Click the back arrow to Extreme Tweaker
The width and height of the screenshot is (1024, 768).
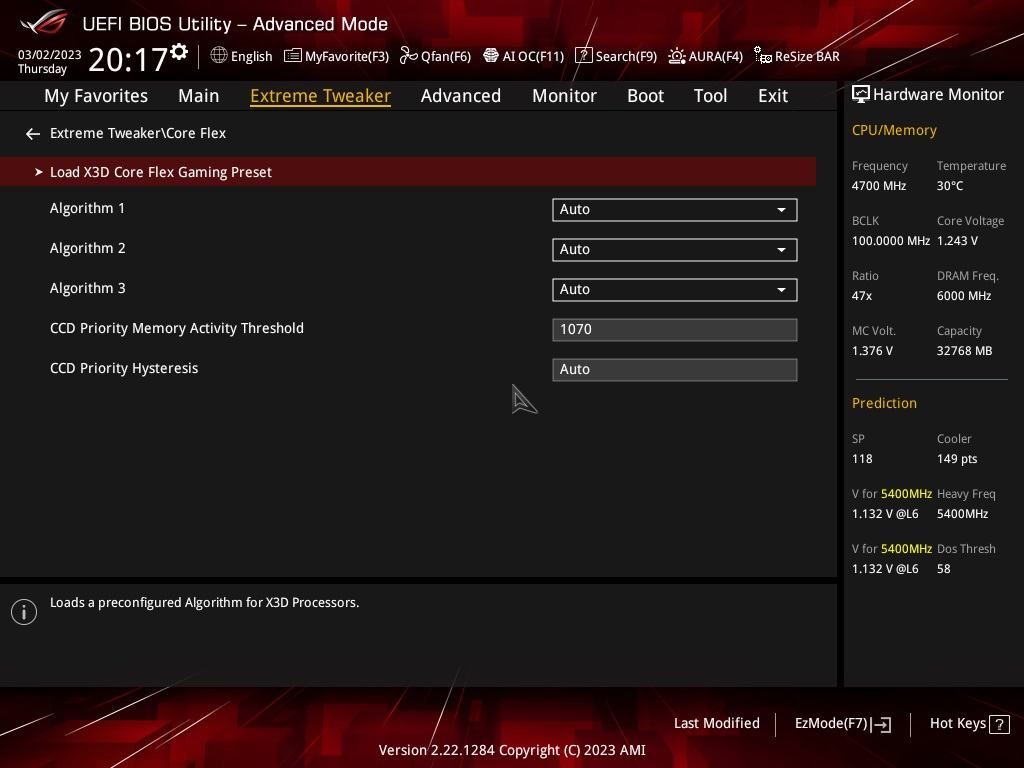pyautogui.click(x=33, y=134)
